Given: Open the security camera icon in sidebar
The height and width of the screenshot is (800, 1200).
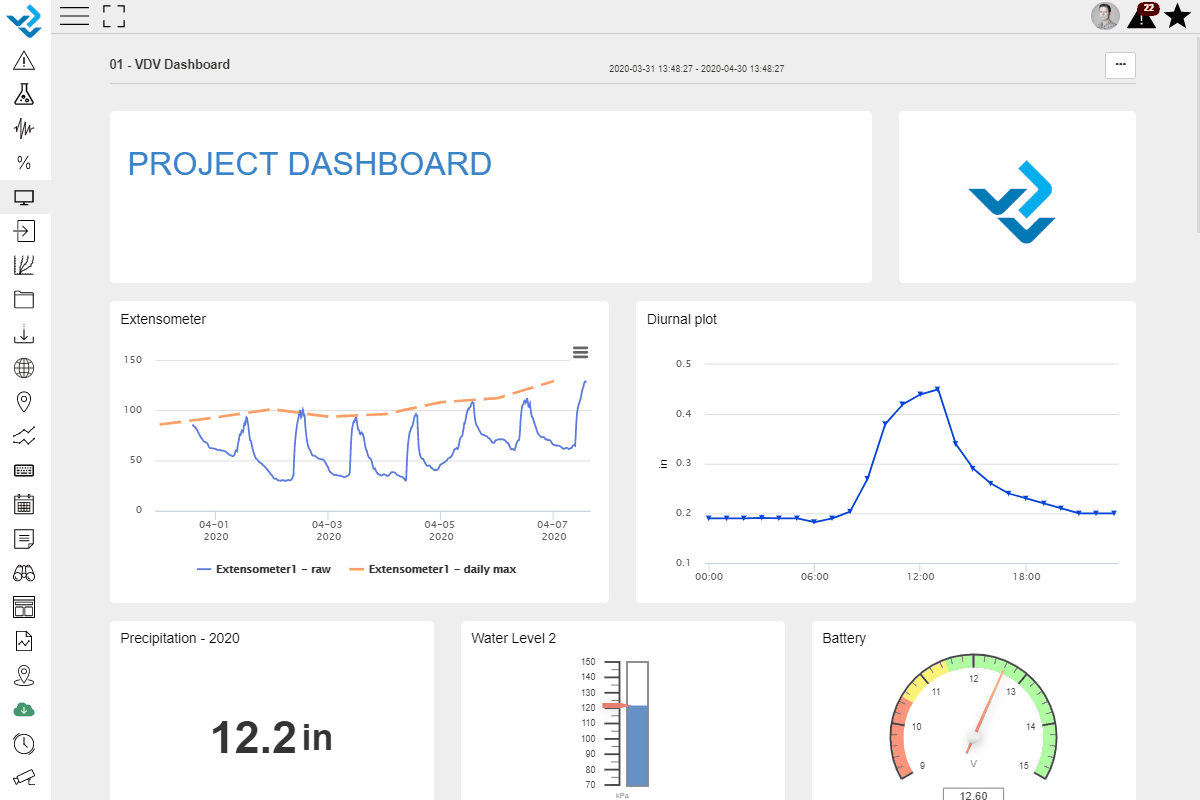Looking at the screenshot, I should pyautogui.click(x=24, y=777).
